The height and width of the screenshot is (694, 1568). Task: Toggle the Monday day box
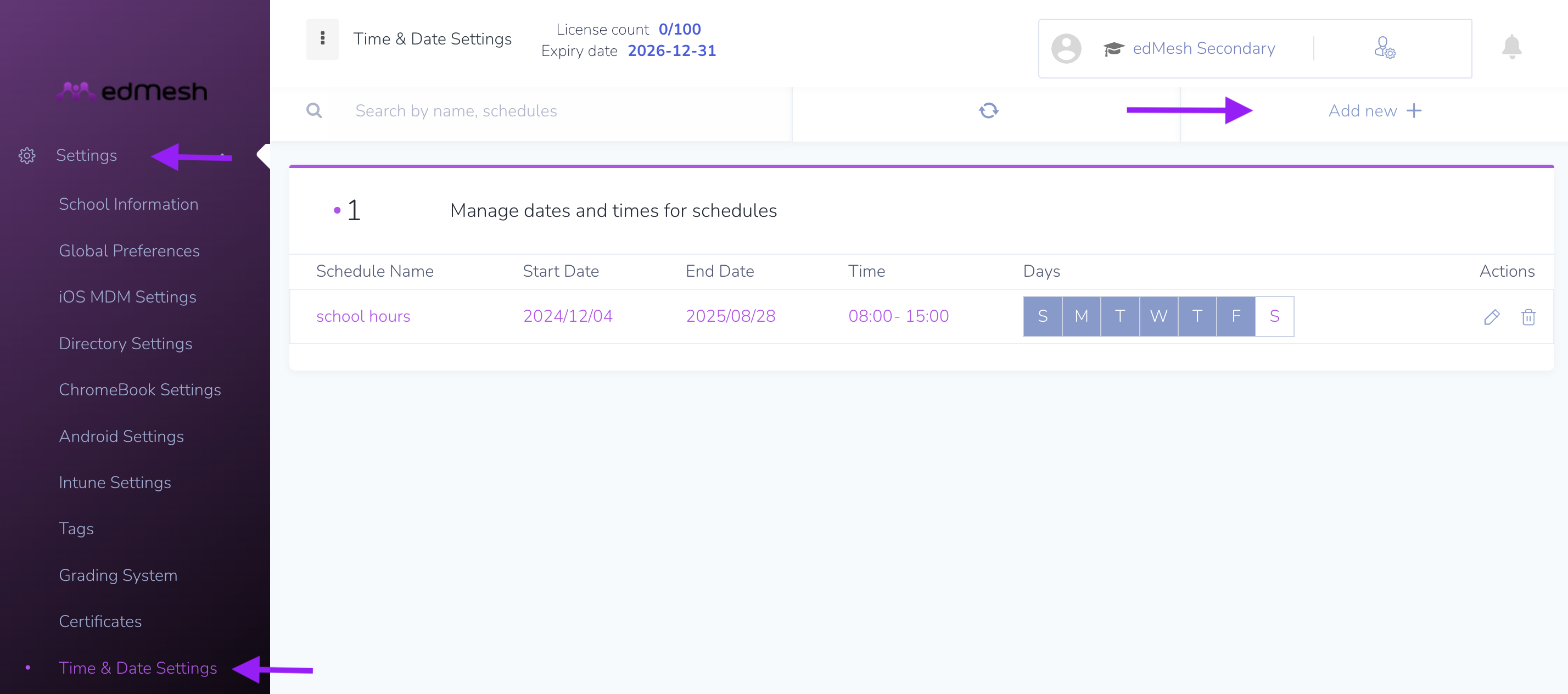tap(1081, 316)
